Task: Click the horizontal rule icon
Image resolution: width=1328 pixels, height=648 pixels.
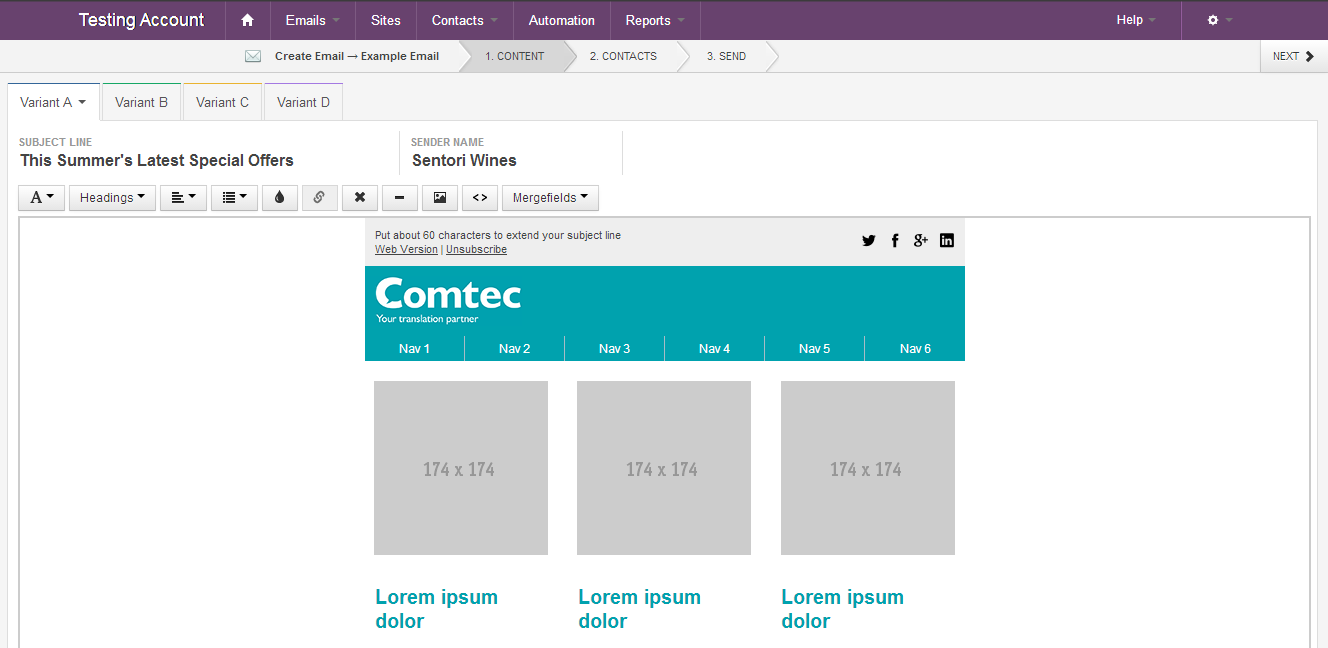Action: pos(399,198)
